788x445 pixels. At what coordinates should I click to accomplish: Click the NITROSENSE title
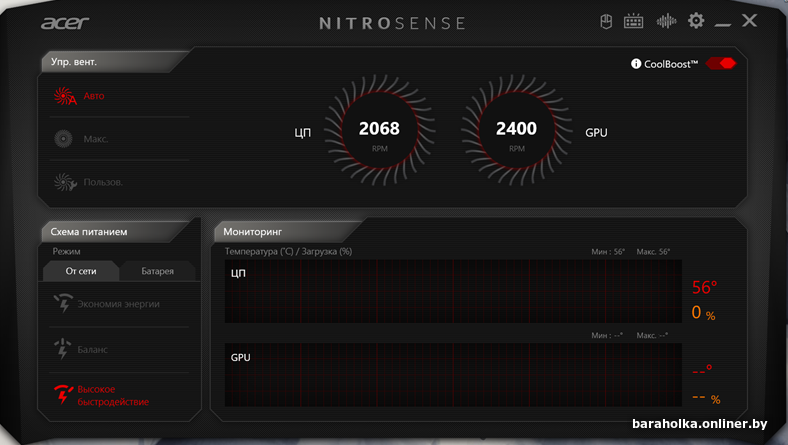392,23
